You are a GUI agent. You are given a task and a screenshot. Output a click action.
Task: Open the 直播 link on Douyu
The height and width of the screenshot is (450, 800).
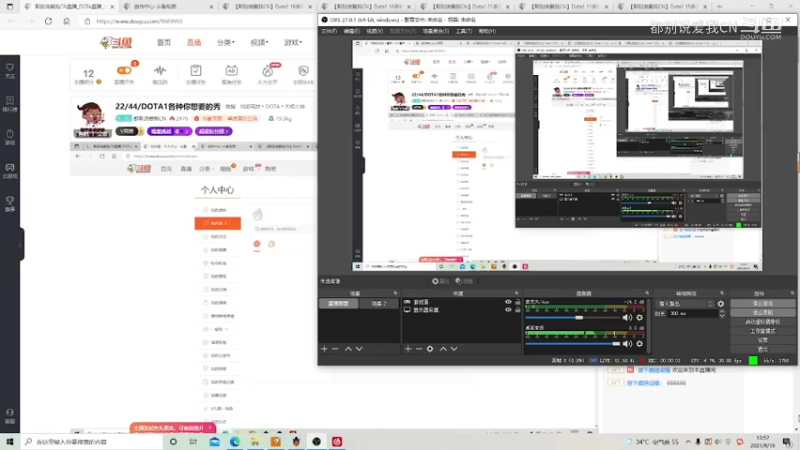(194, 43)
